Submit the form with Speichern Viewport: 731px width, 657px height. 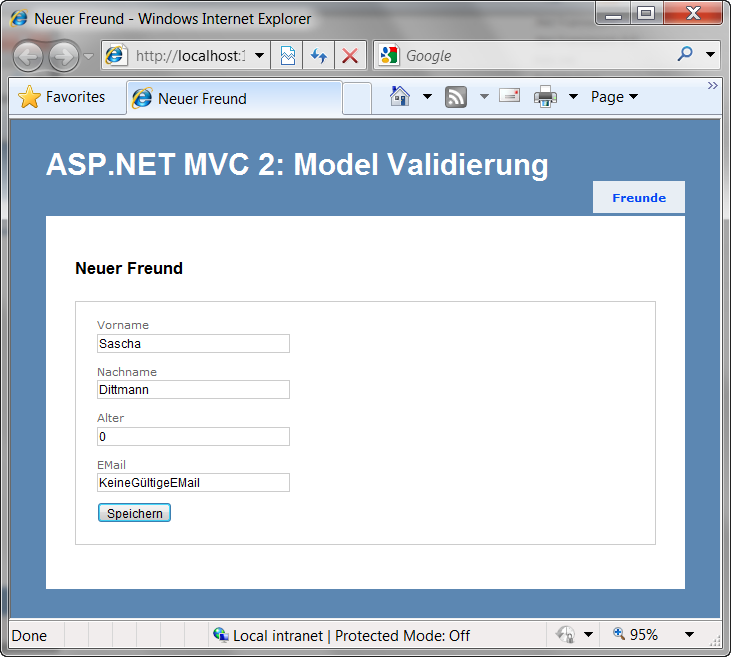click(x=134, y=513)
